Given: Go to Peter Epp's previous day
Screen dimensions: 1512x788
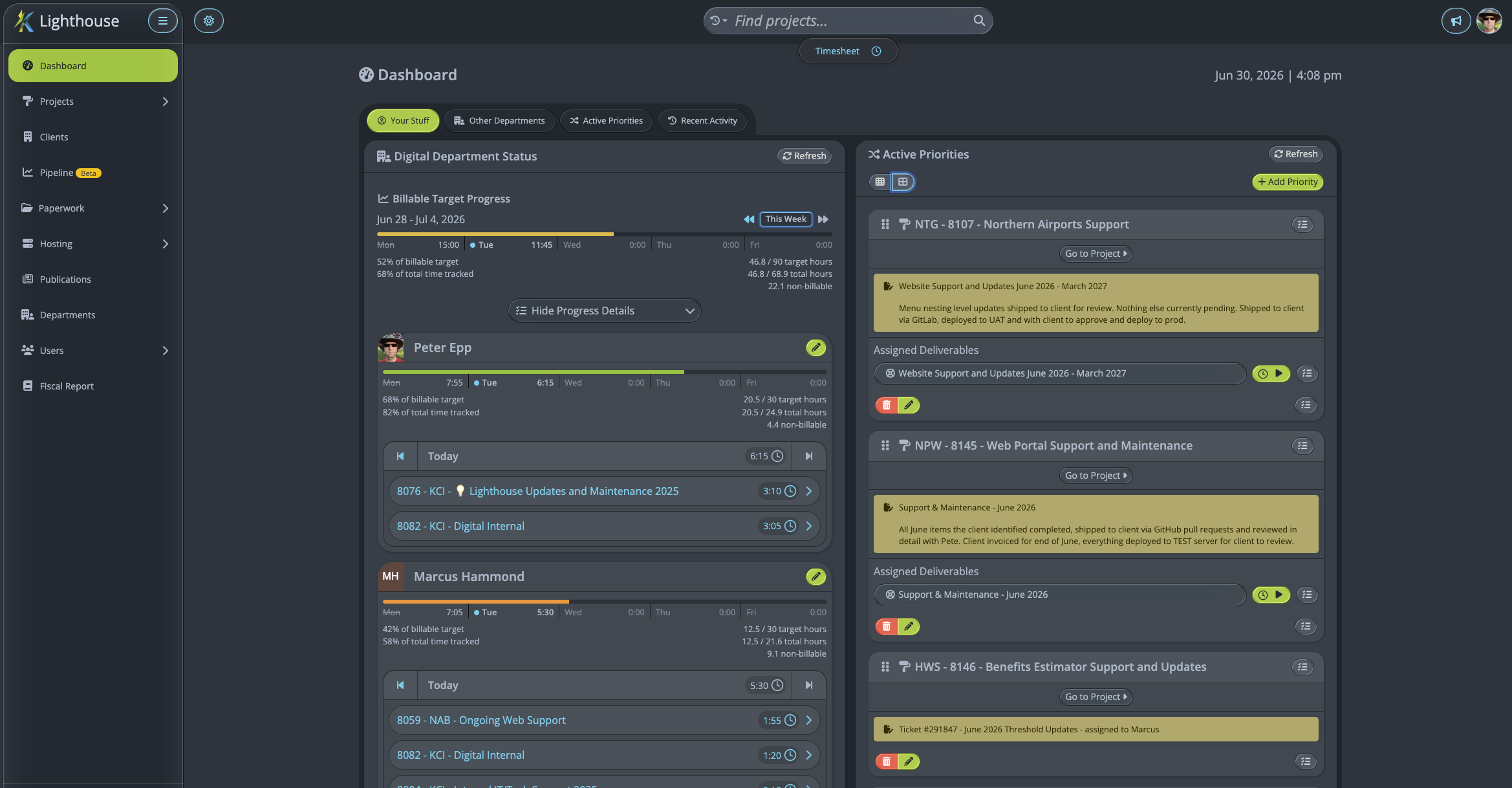Looking at the screenshot, I should (400, 456).
